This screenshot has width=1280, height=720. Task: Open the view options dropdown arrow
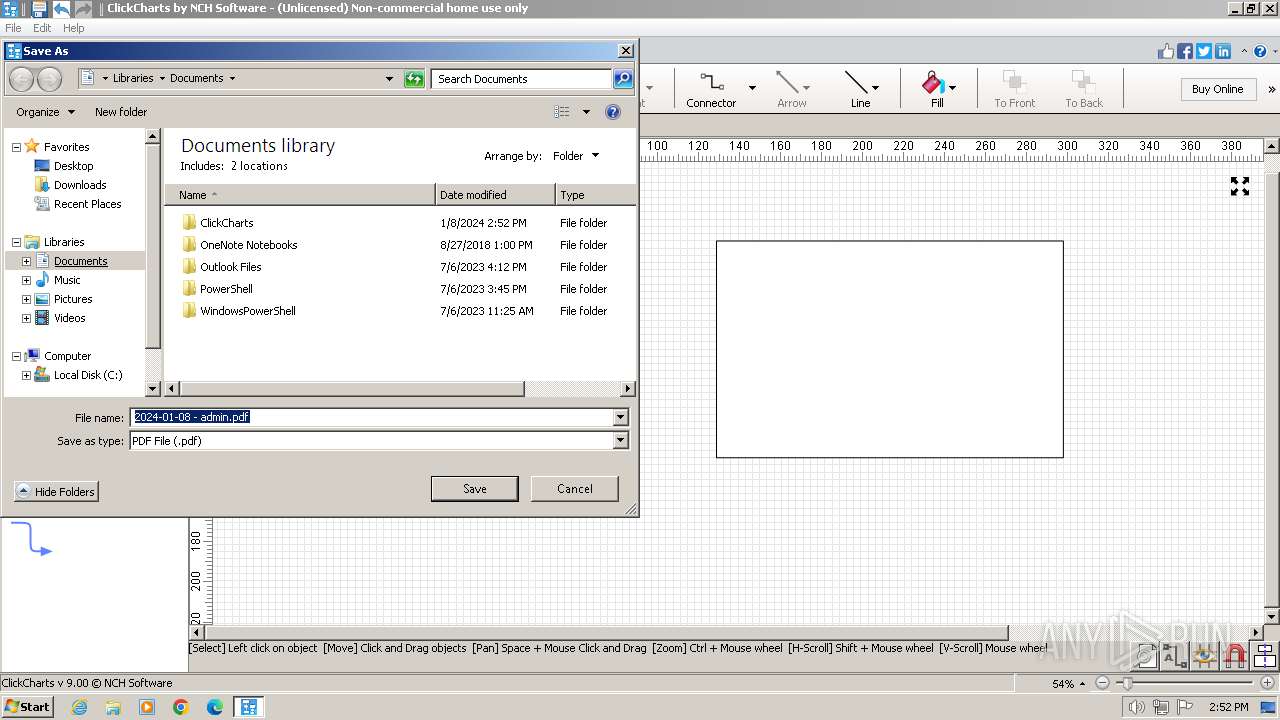pos(586,112)
